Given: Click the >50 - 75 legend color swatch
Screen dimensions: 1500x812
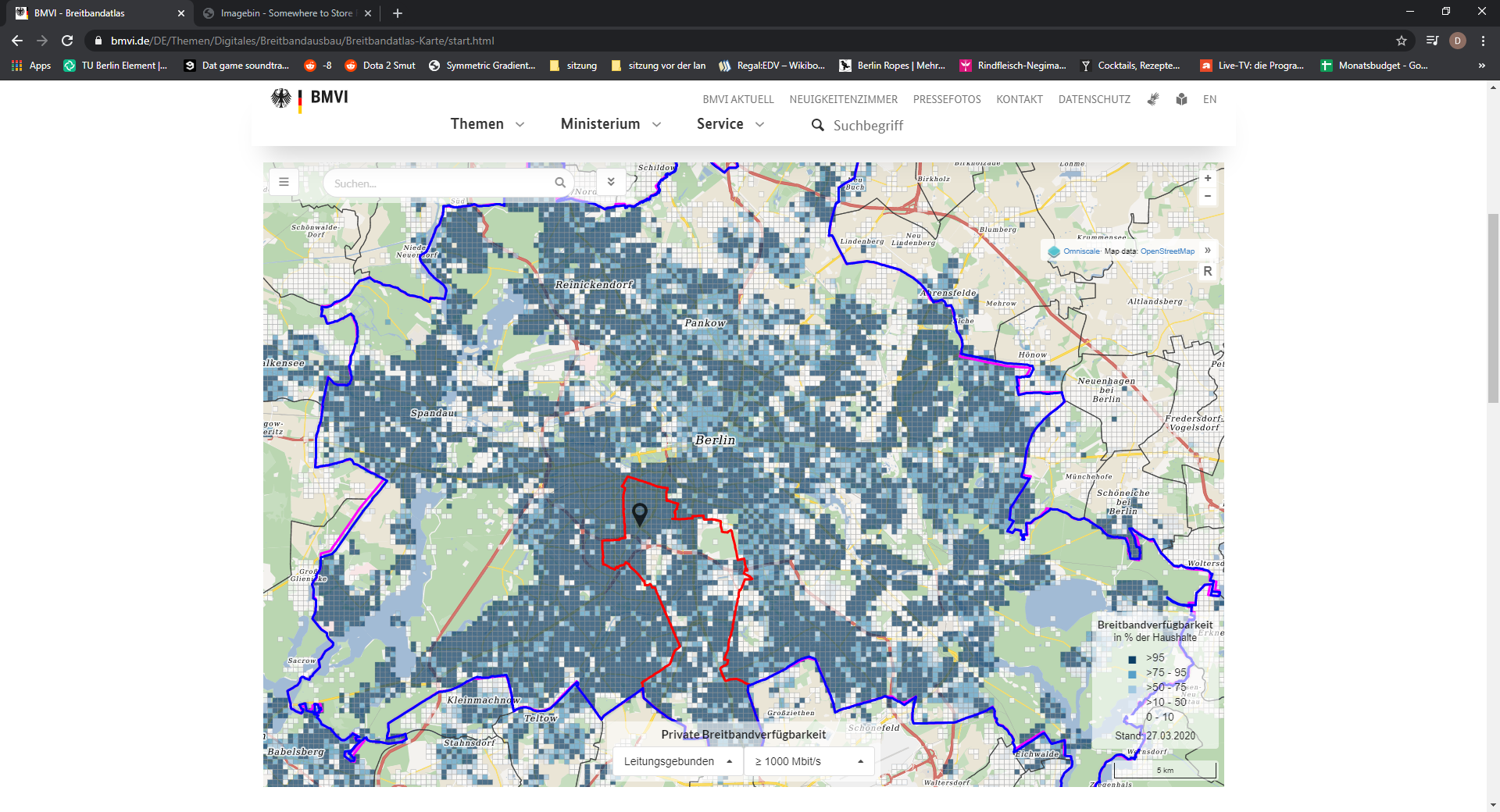Looking at the screenshot, I should click(x=1132, y=689).
